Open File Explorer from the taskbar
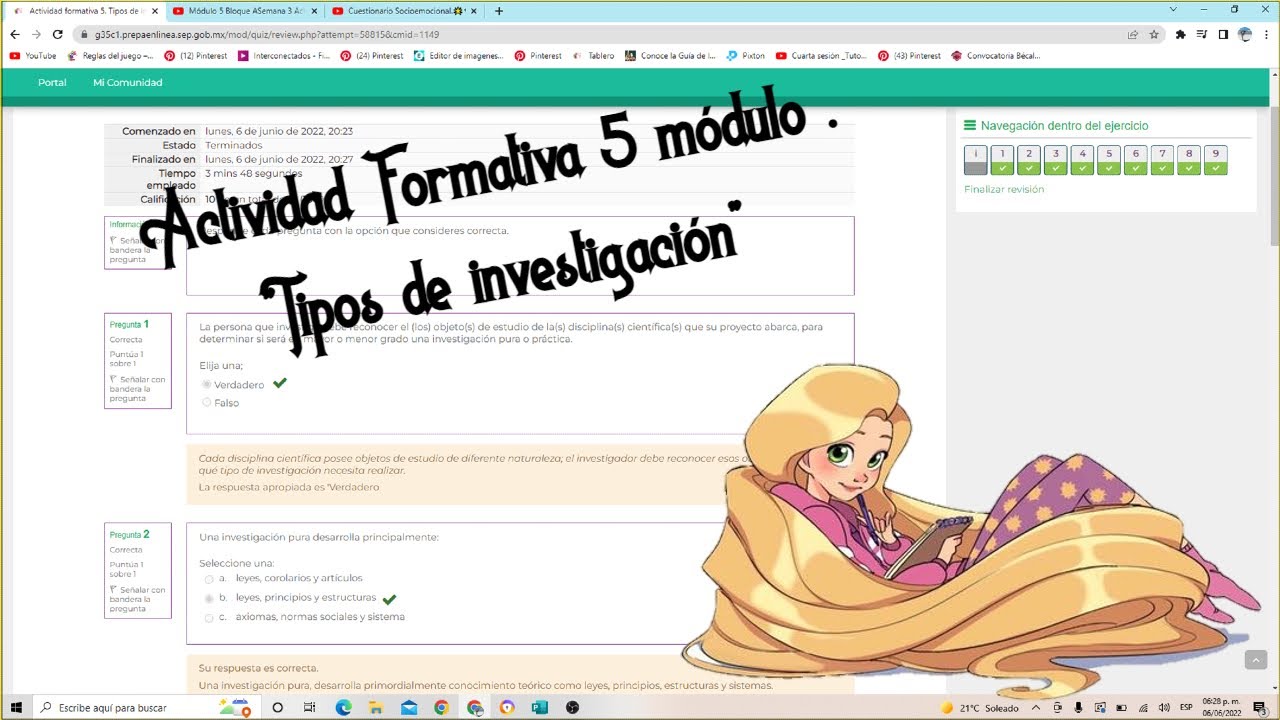The width and height of the screenshot is (1280, 720). (x=376, y=707)
